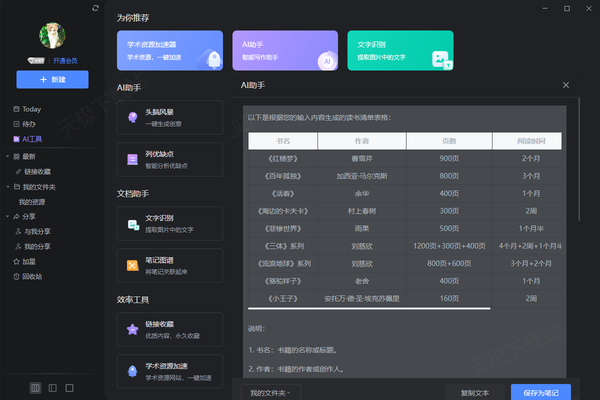Expand the 最新 section arrow
This screenshot has width=600, height=400.
click(x=6, y=156)
